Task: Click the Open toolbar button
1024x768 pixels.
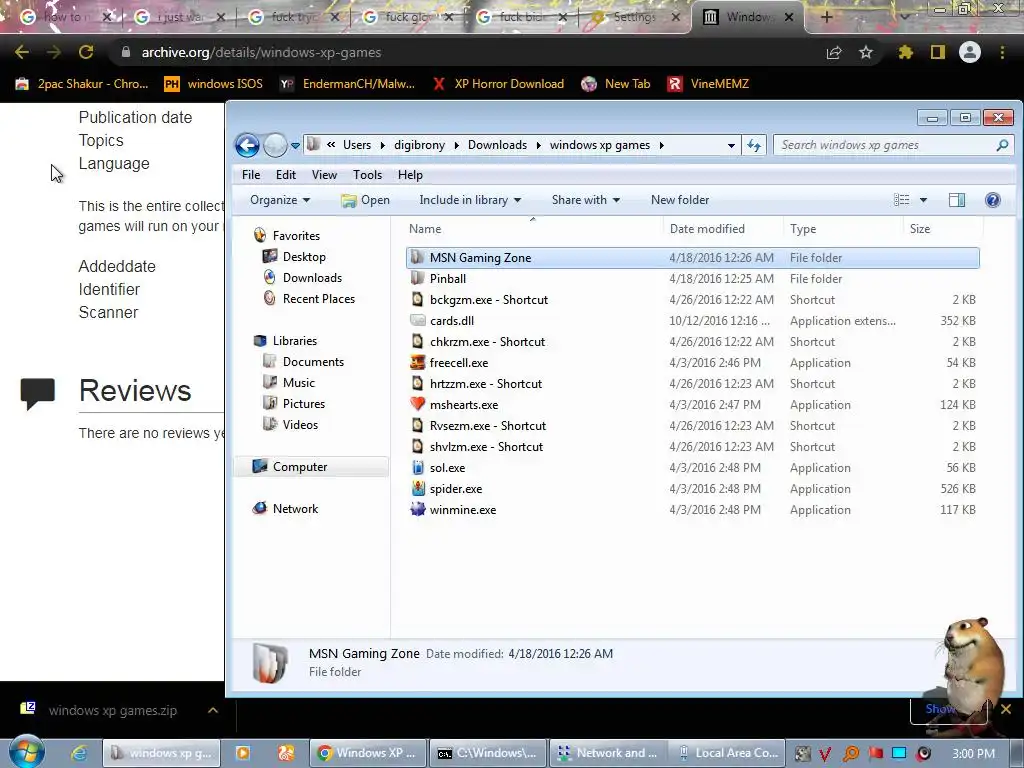Action: coord(366,200)
